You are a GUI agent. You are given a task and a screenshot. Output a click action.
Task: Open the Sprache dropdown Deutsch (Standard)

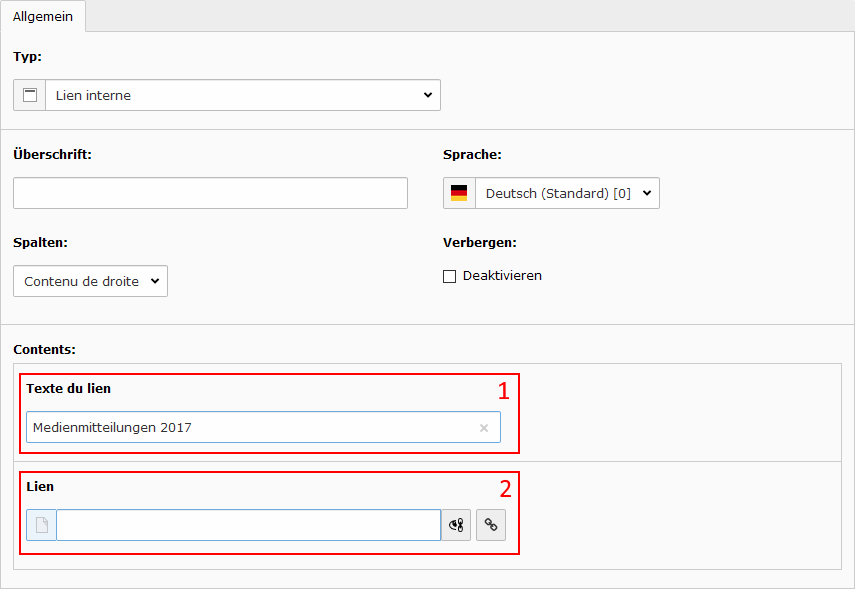tap(567, 193)
